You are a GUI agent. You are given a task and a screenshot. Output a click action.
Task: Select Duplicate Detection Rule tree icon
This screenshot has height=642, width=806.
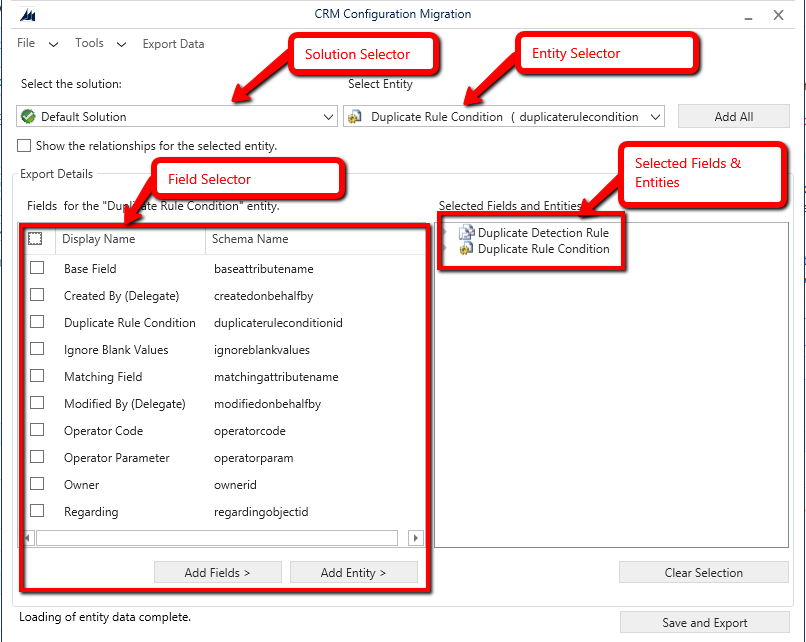point(466,233)
